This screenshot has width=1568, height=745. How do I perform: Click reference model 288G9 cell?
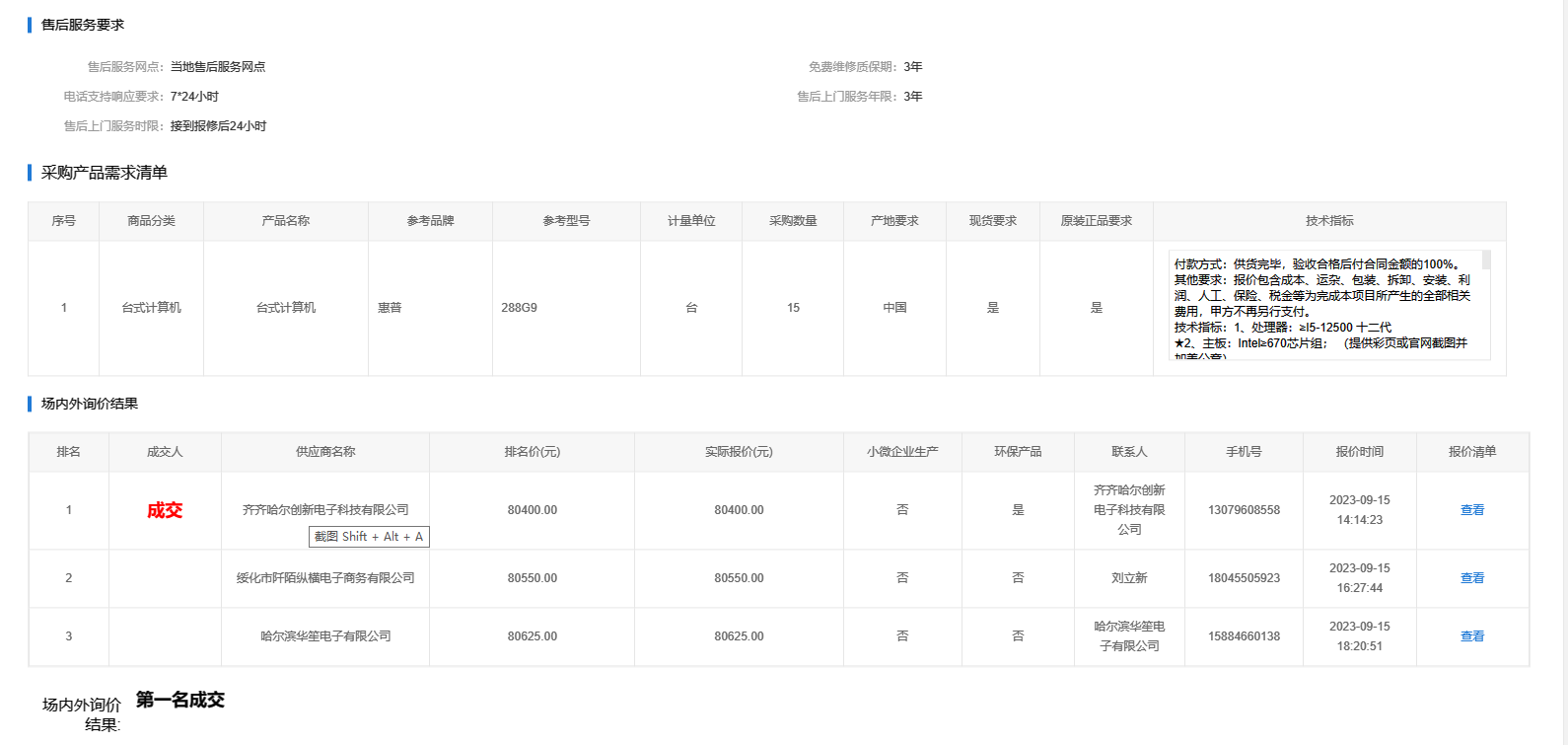pyautogui.click(x=519, y=308)
